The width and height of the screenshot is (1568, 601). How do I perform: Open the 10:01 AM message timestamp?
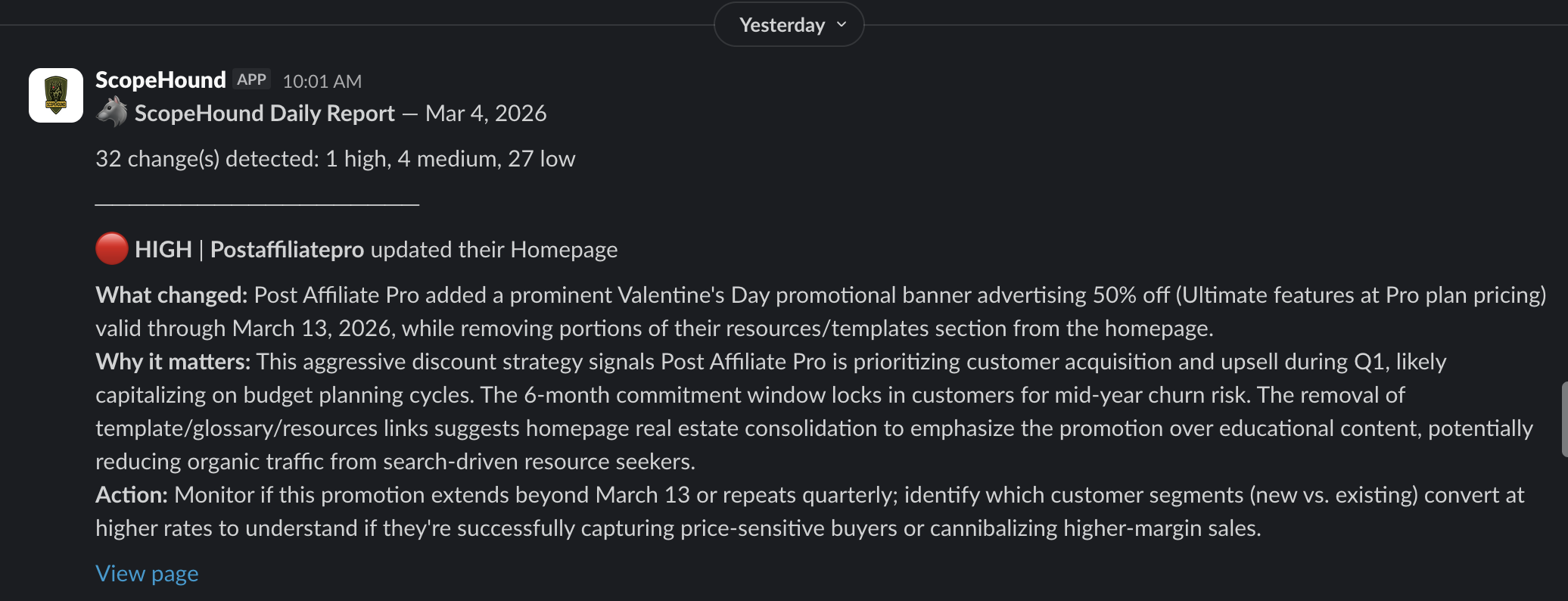322,81
